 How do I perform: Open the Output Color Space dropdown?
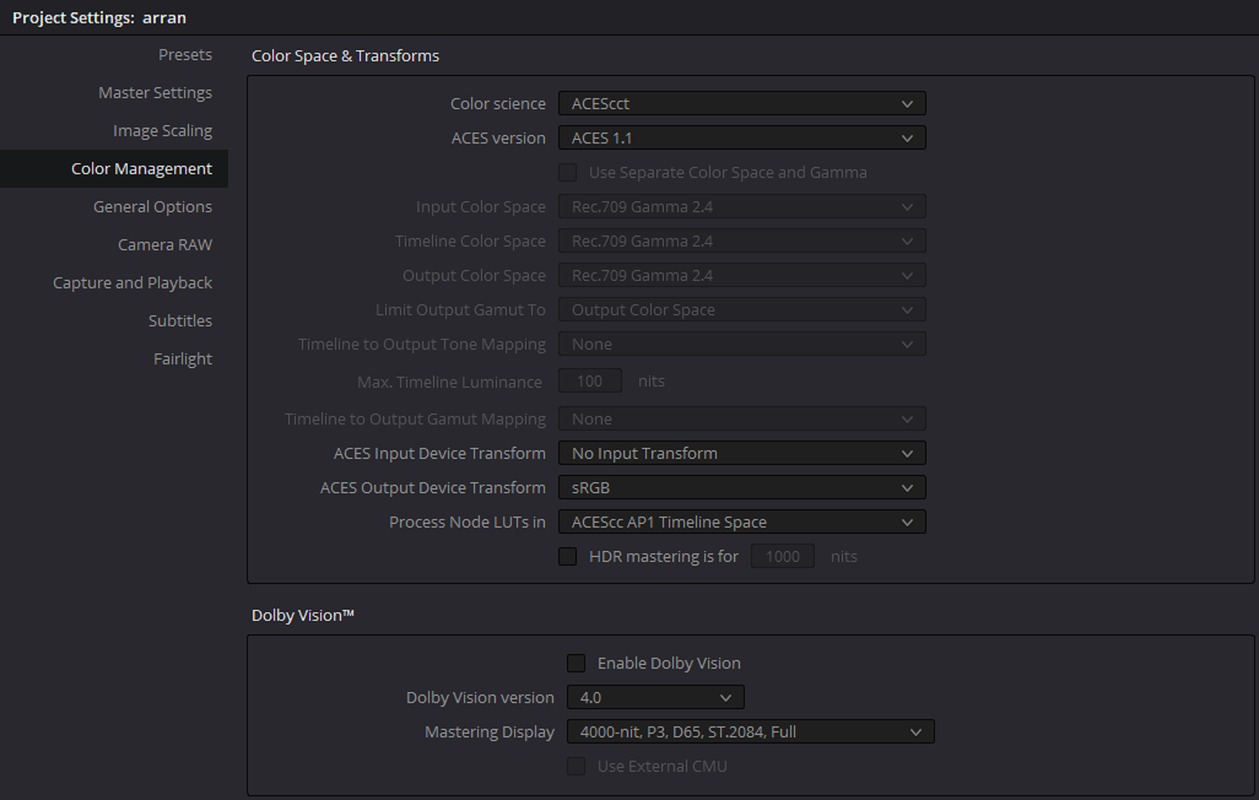[x=742, y=275]
